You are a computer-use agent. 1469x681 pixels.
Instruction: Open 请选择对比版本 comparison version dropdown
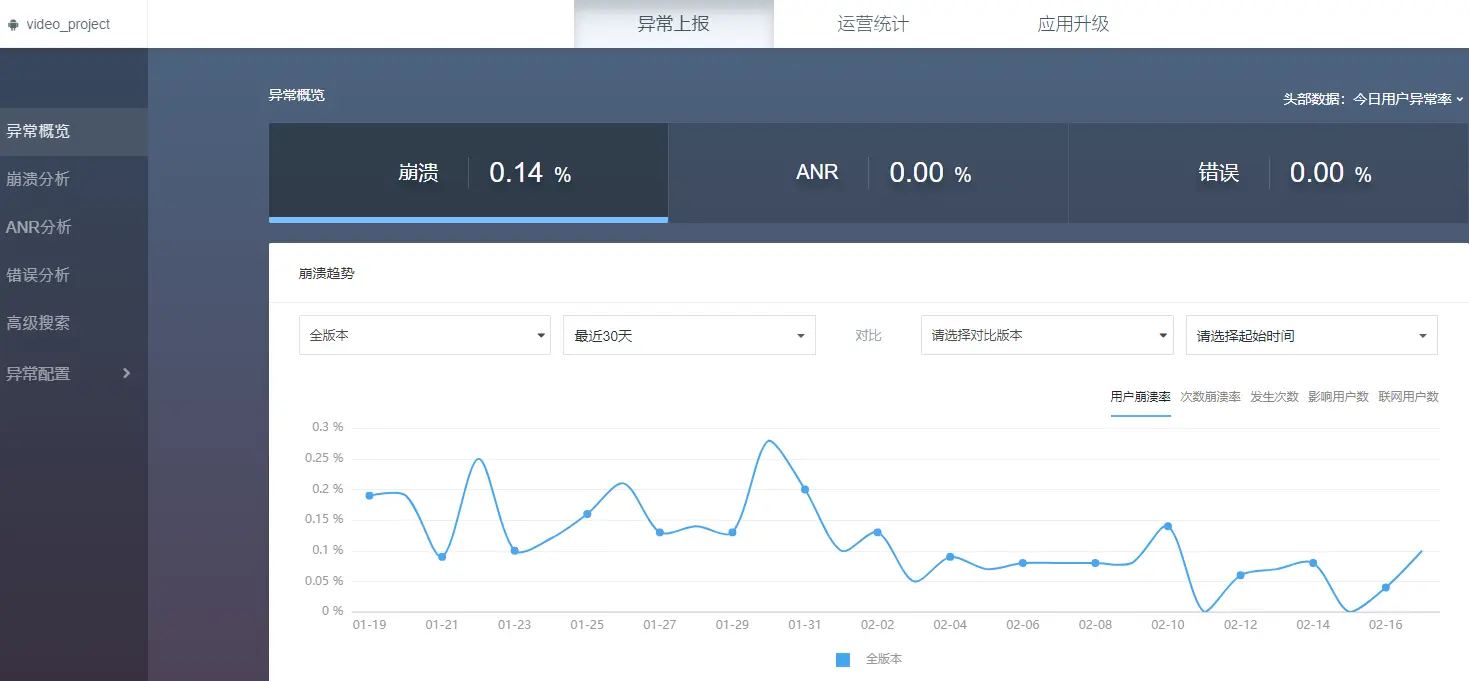click(1046, 335)
